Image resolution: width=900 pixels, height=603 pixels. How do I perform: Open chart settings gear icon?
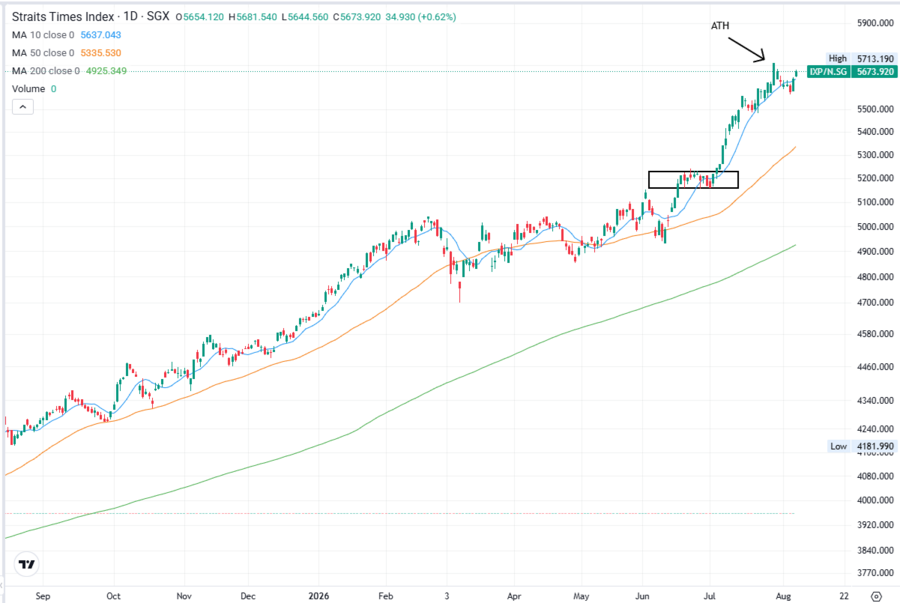coord(876,596)
